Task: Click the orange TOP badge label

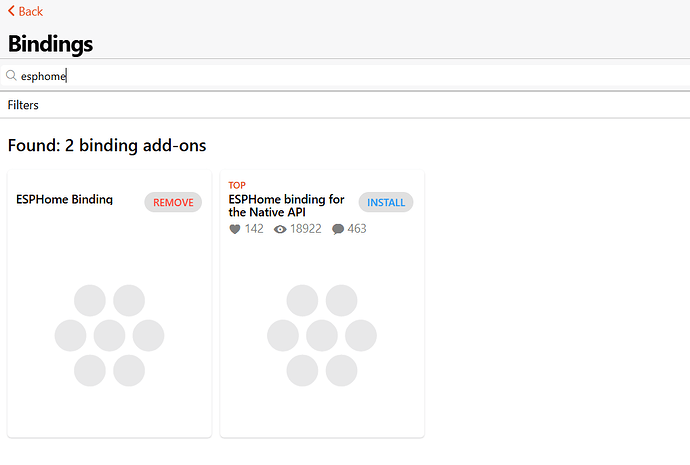Action: pos(237,185)
